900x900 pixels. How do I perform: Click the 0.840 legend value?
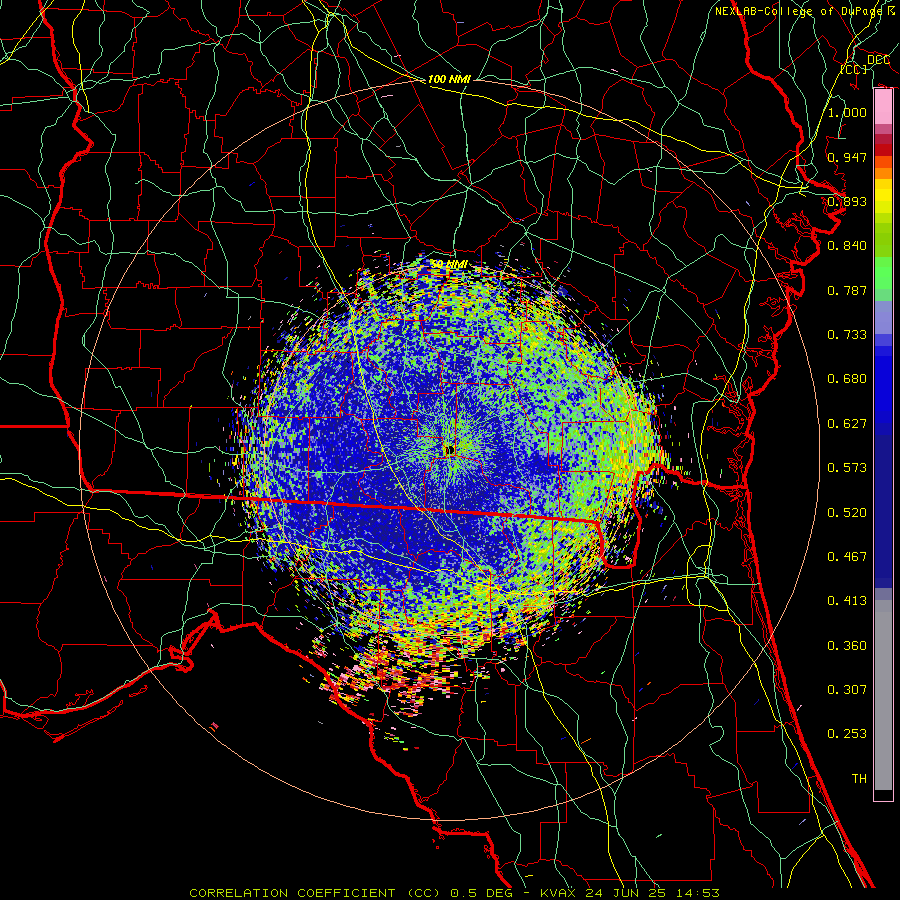[x=847, y=246]
